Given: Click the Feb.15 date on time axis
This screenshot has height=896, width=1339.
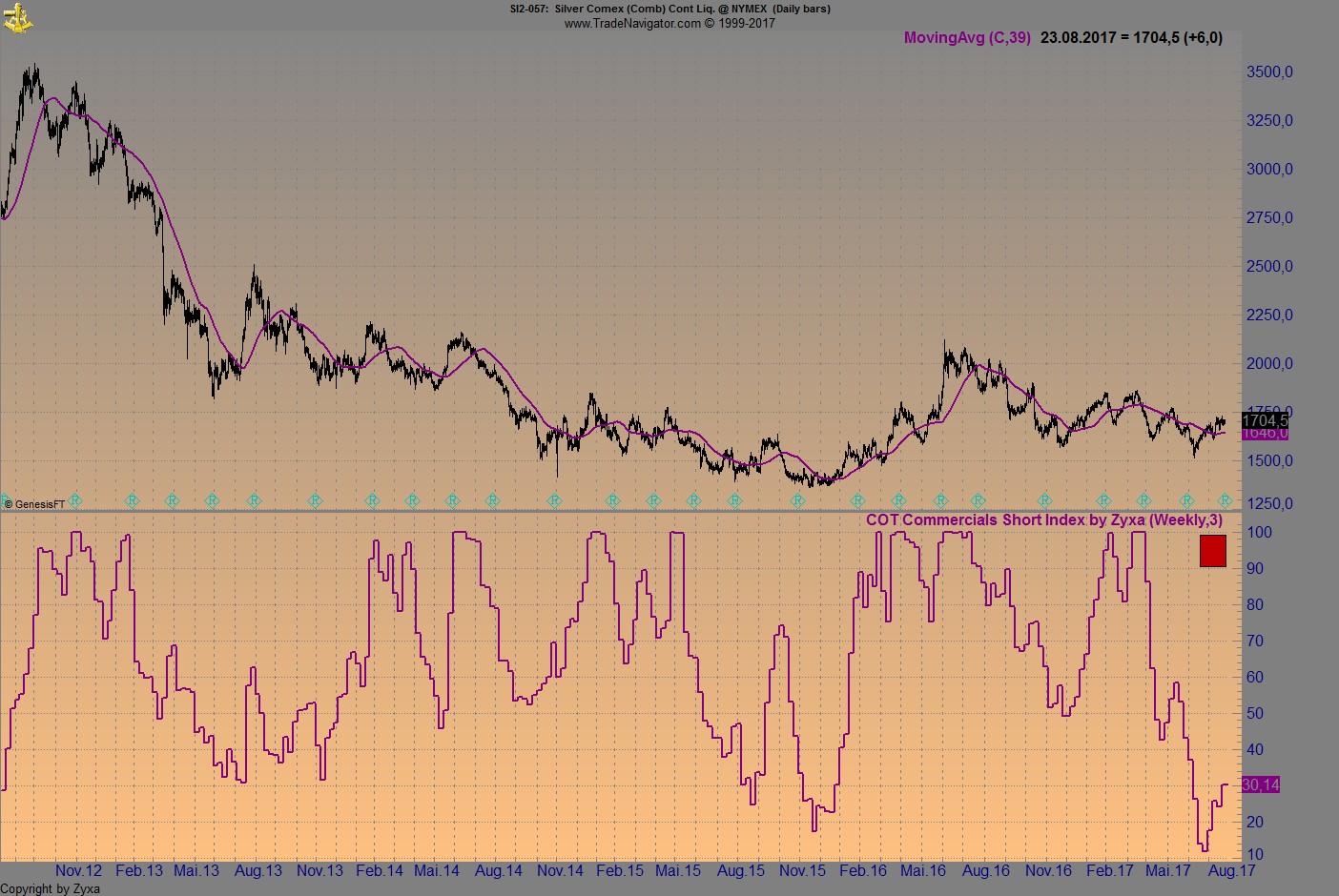Looking at the screenshot, I should (620, 870).
